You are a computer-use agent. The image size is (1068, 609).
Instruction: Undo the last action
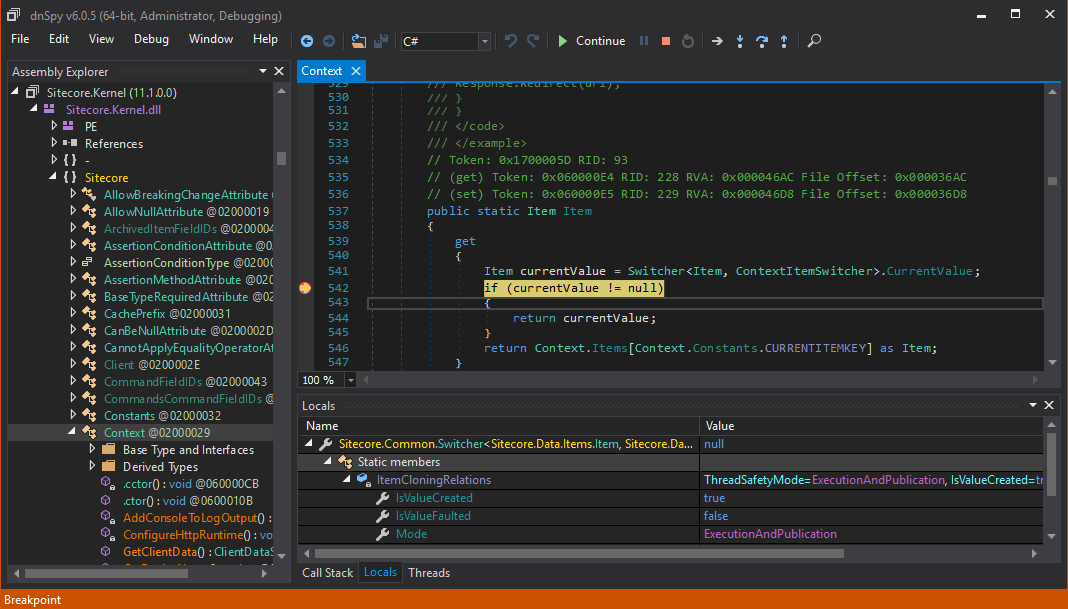click(x=510, y=41)
